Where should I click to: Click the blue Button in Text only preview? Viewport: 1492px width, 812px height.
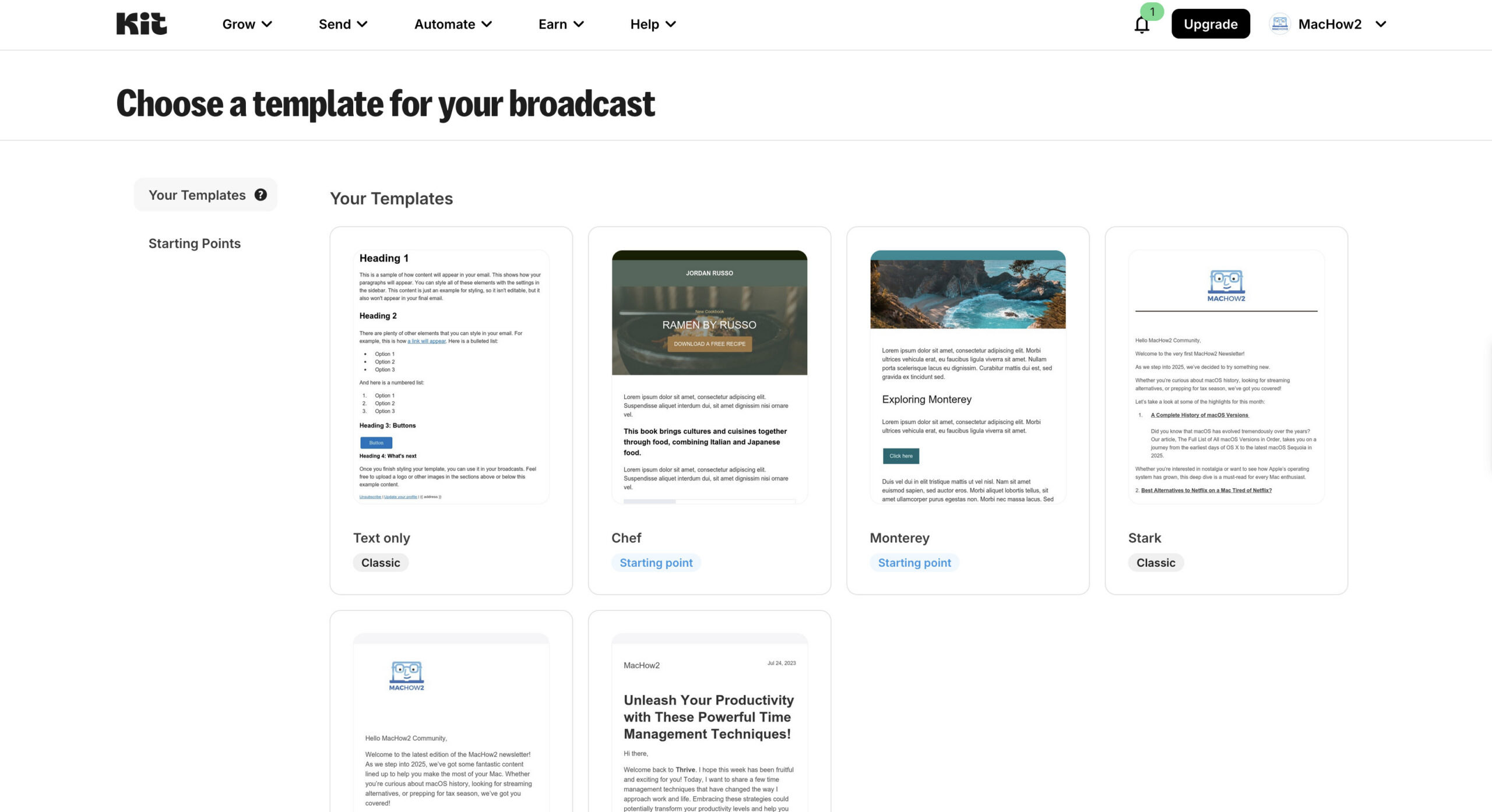pos(376,443)
